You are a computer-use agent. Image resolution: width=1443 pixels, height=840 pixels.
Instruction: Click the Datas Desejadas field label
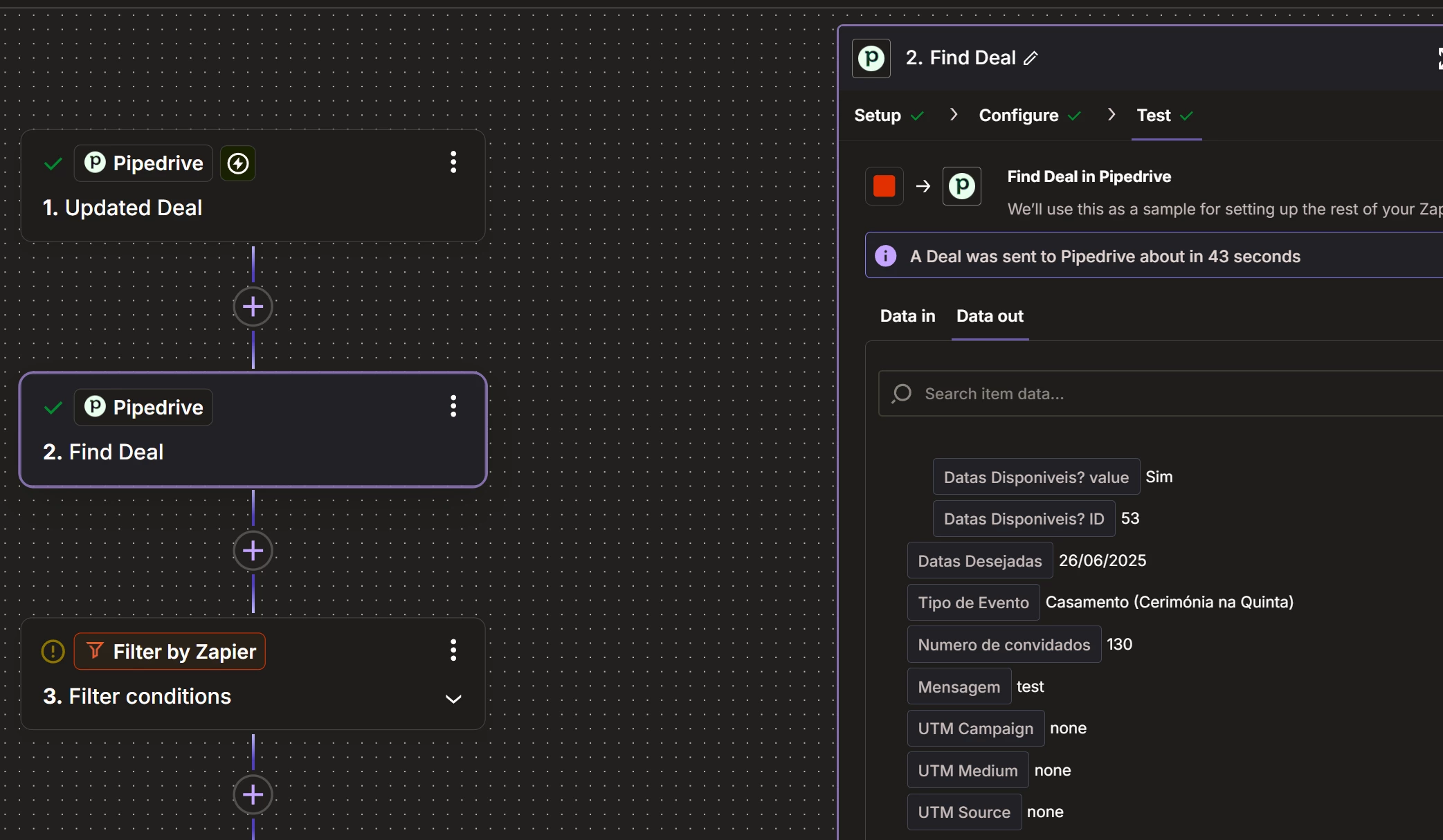click(x=979, y=561)
